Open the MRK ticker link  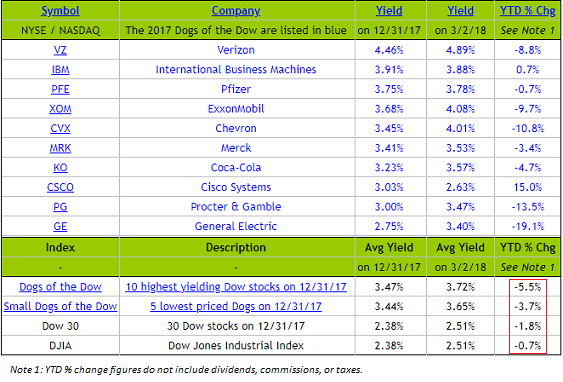pos(60,148)
